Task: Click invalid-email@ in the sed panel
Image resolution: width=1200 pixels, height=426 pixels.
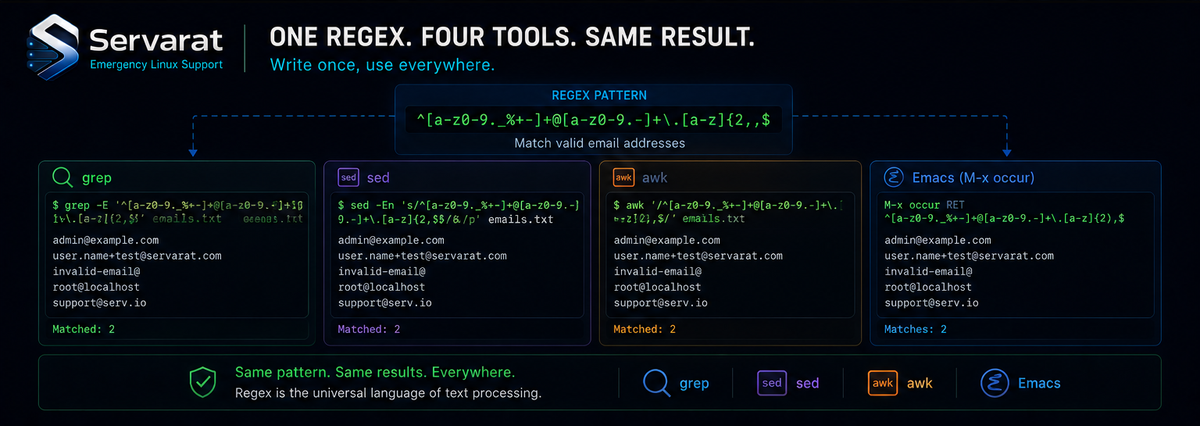Action: tap(382, 271)
